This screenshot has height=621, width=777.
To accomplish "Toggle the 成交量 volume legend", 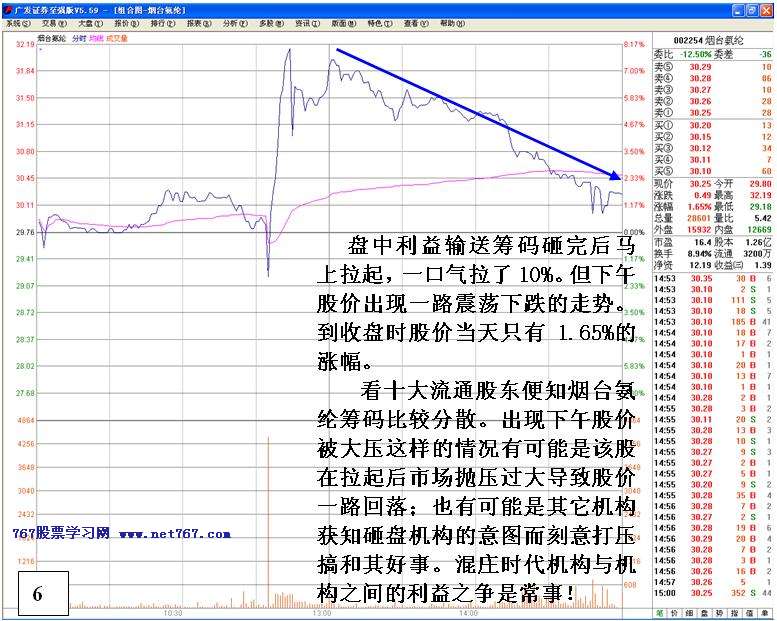I will tap(117, 38).
